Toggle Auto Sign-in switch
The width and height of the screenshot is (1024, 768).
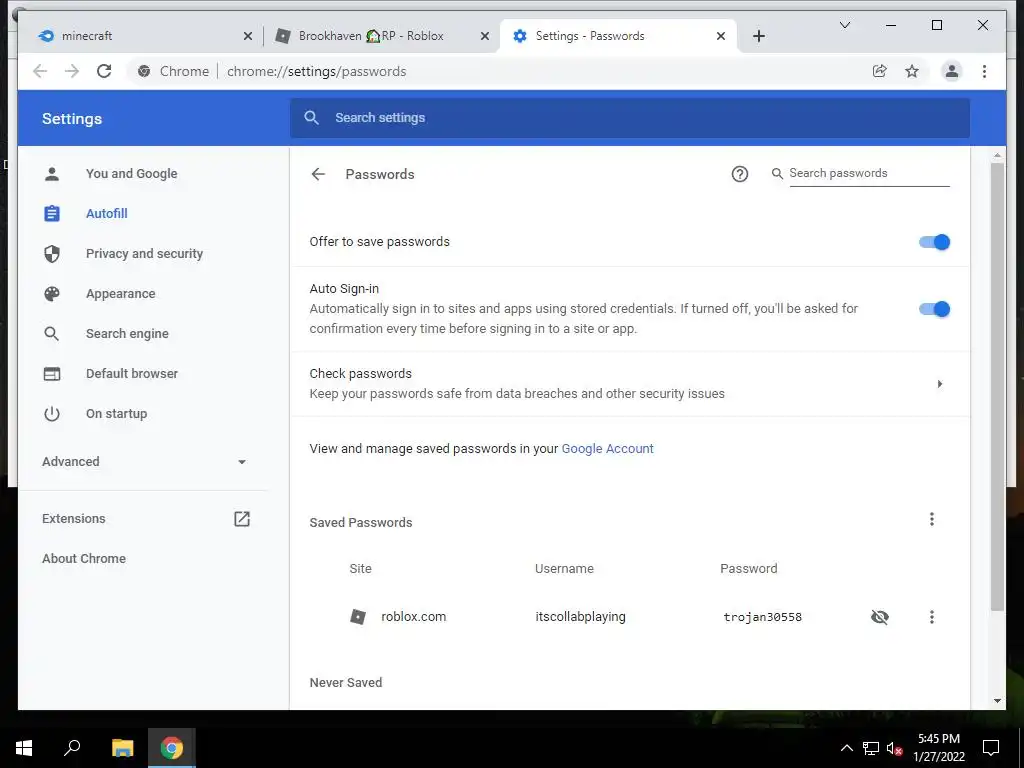[935, 309]
